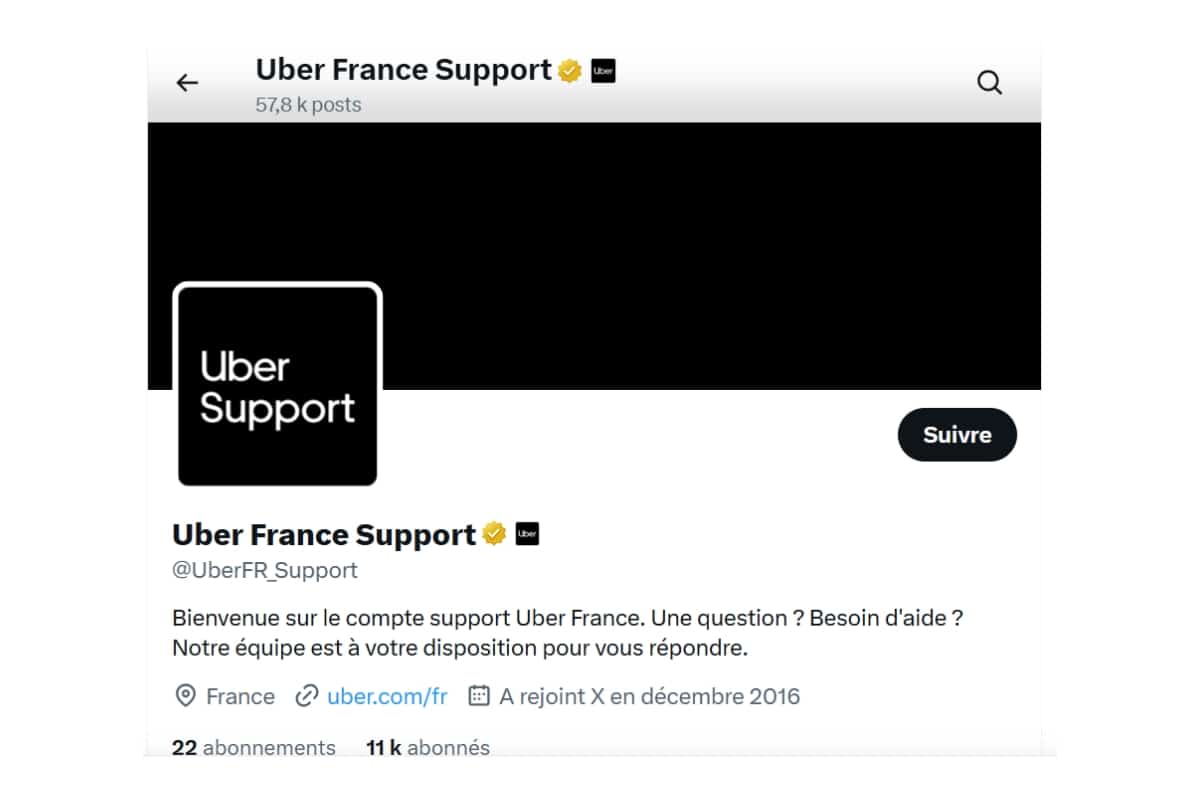Click the Uber badge in the header title
The height and width of the screenshot is (800, 1200).
(602, 69)
